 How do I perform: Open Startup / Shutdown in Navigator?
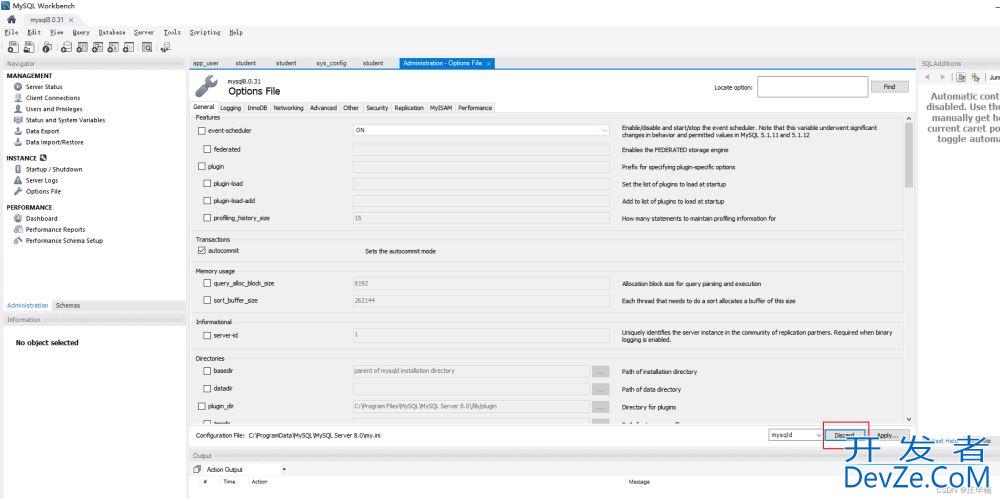54,170
